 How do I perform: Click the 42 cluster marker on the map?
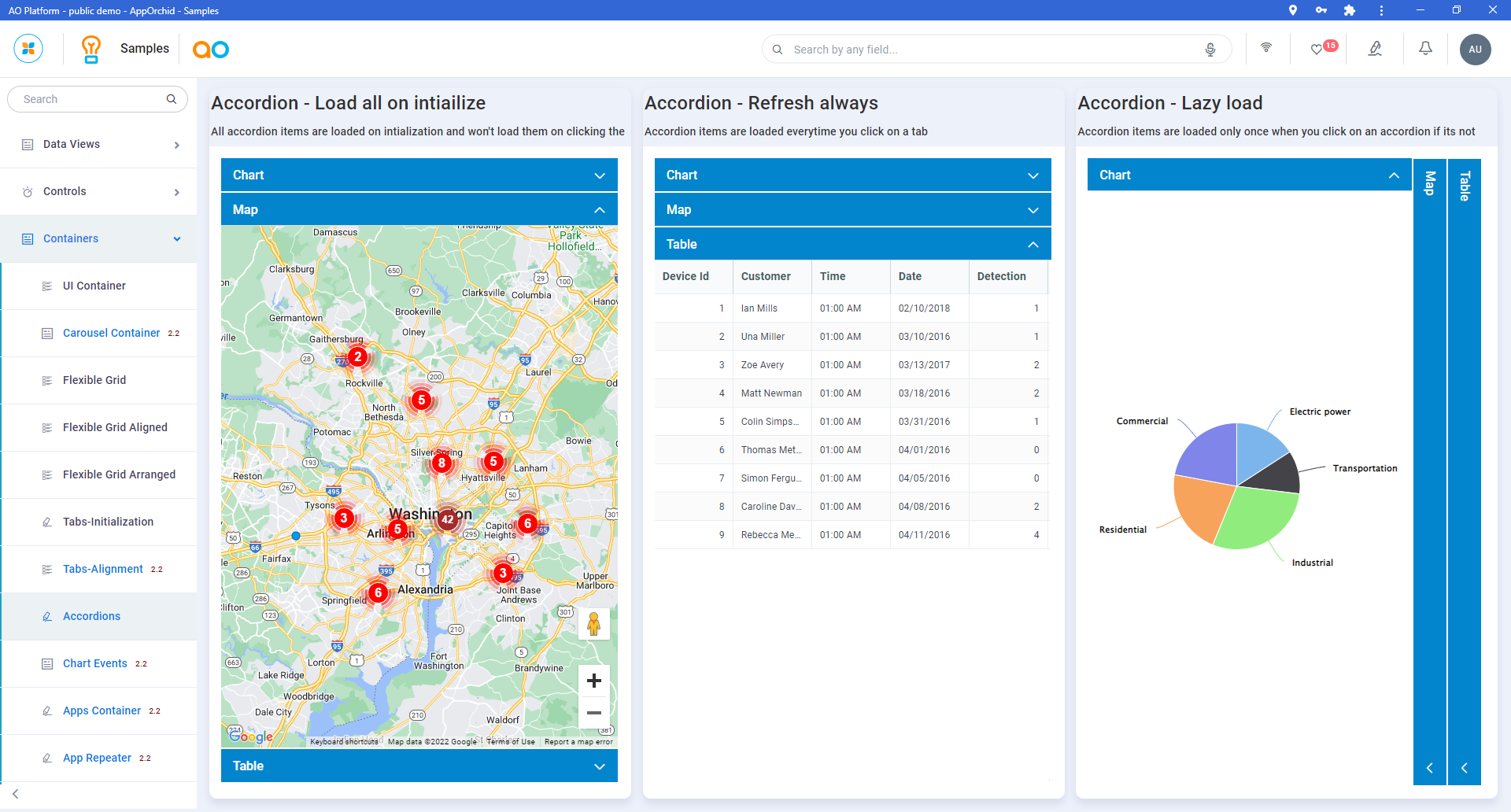coord(447,519)
